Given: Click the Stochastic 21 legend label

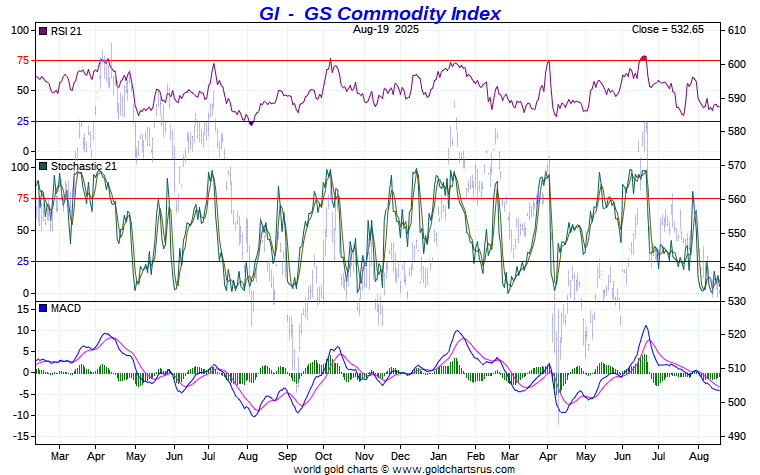Looking at the screenshot, I should [x=84, y=166].
